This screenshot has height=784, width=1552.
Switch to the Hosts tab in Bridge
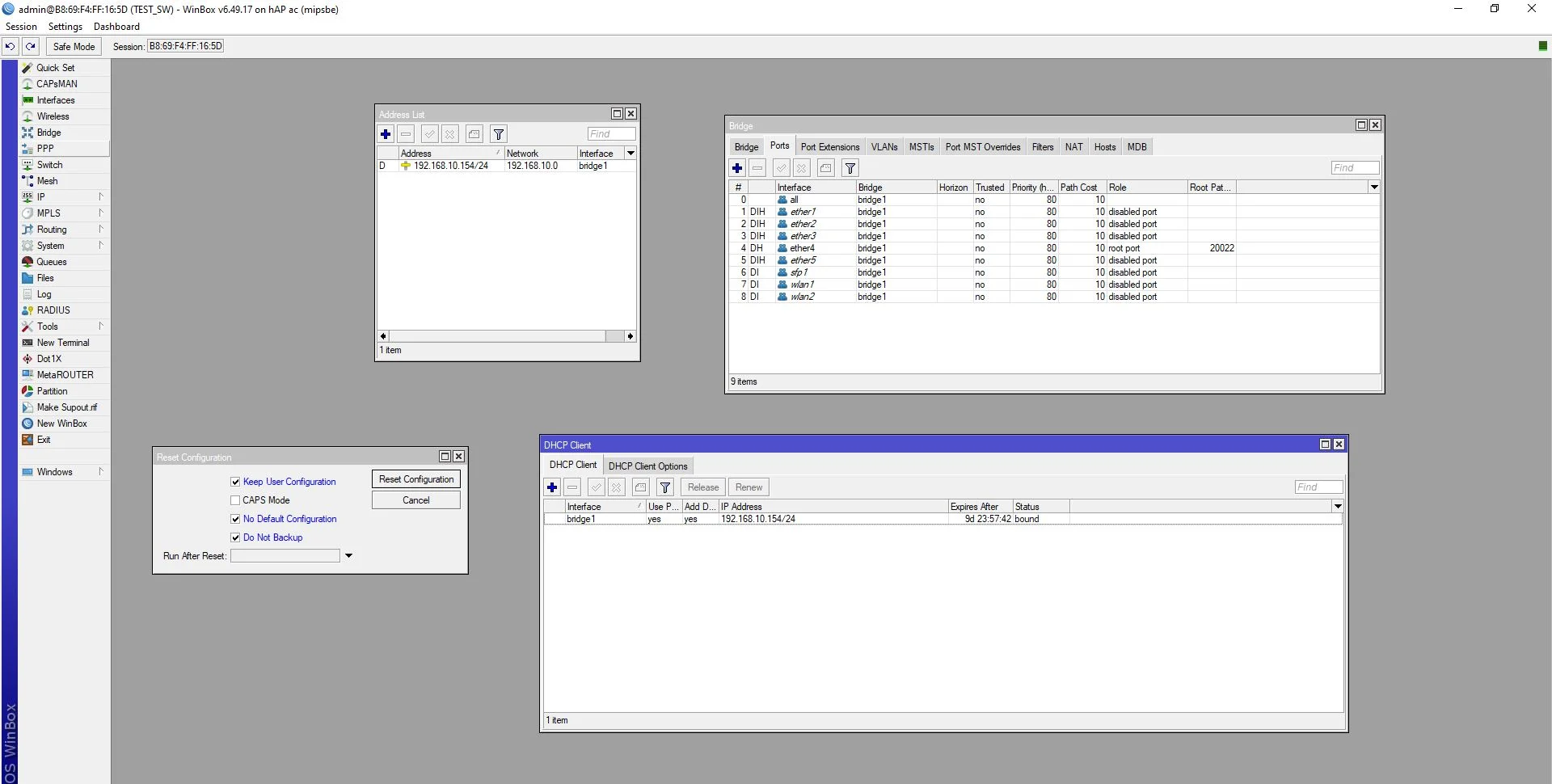pos(1105,147)
